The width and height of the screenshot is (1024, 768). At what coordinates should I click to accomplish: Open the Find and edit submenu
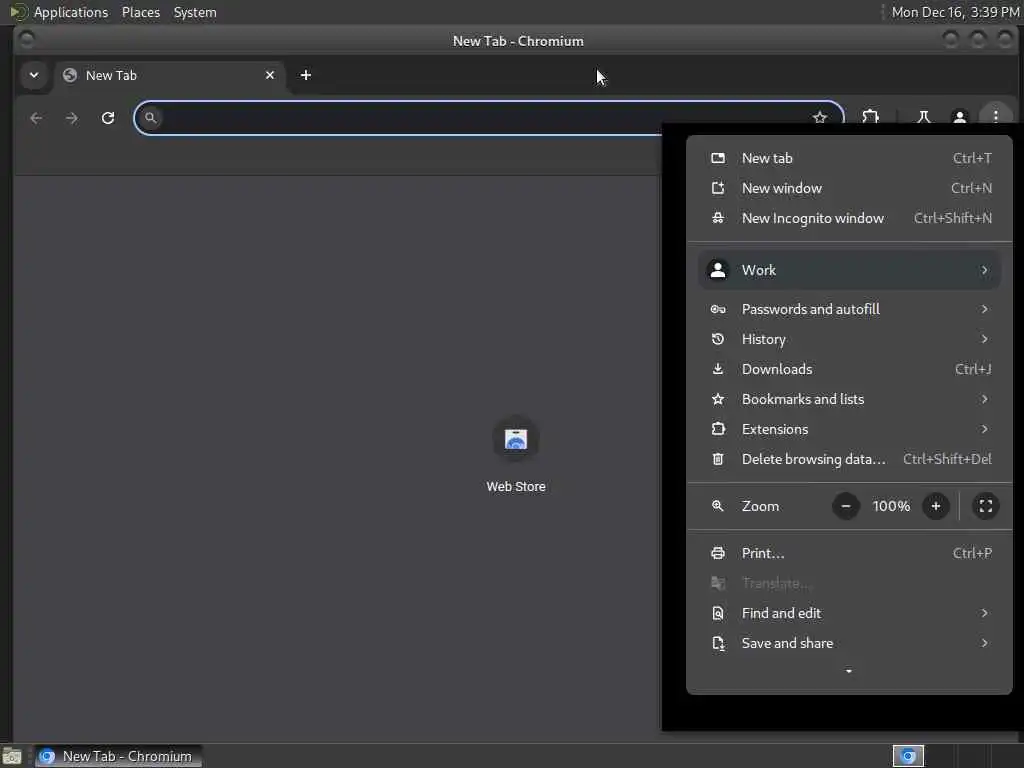click(x=849, y=613)
